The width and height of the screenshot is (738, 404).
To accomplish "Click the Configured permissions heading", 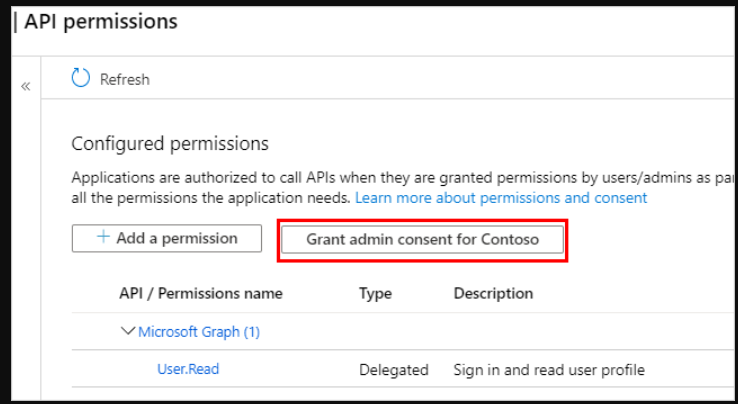I will pyautogui.click(x=170, y=144).
